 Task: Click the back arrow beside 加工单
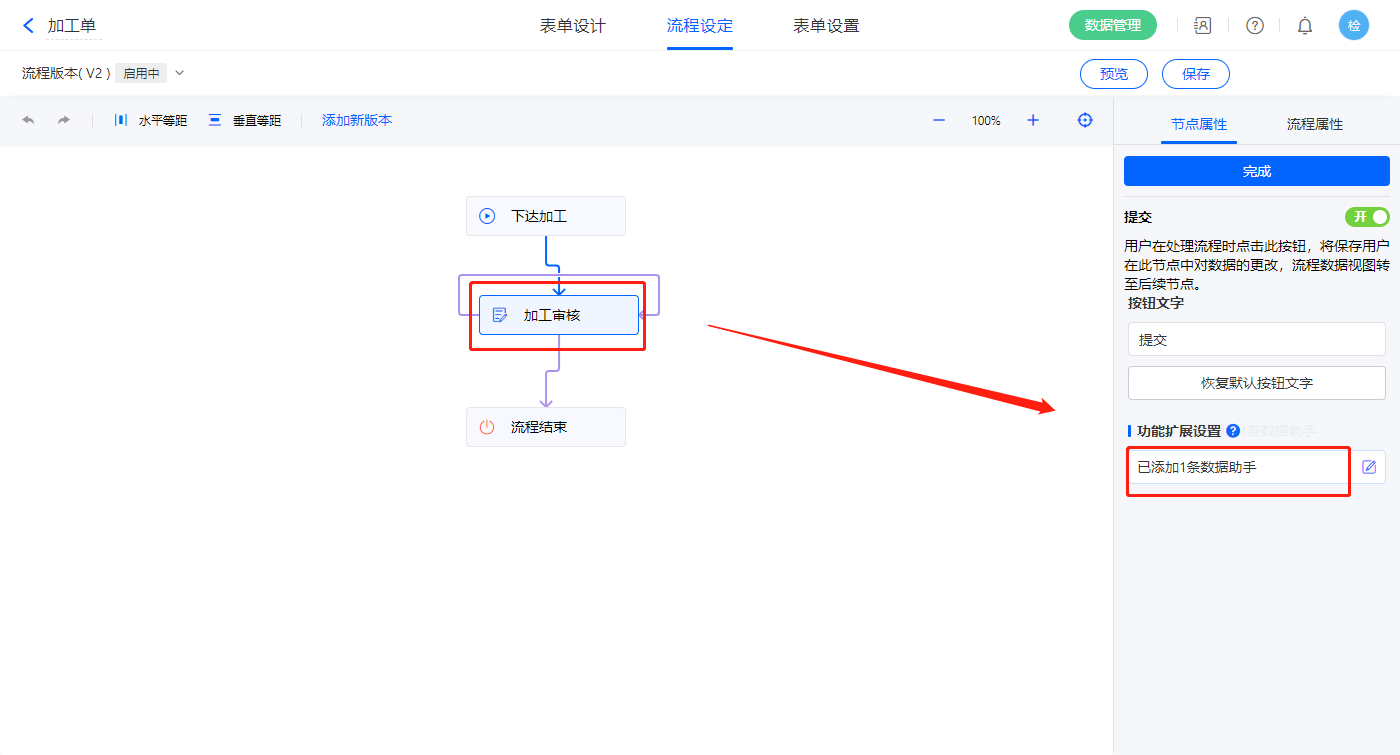click(28, 26)
